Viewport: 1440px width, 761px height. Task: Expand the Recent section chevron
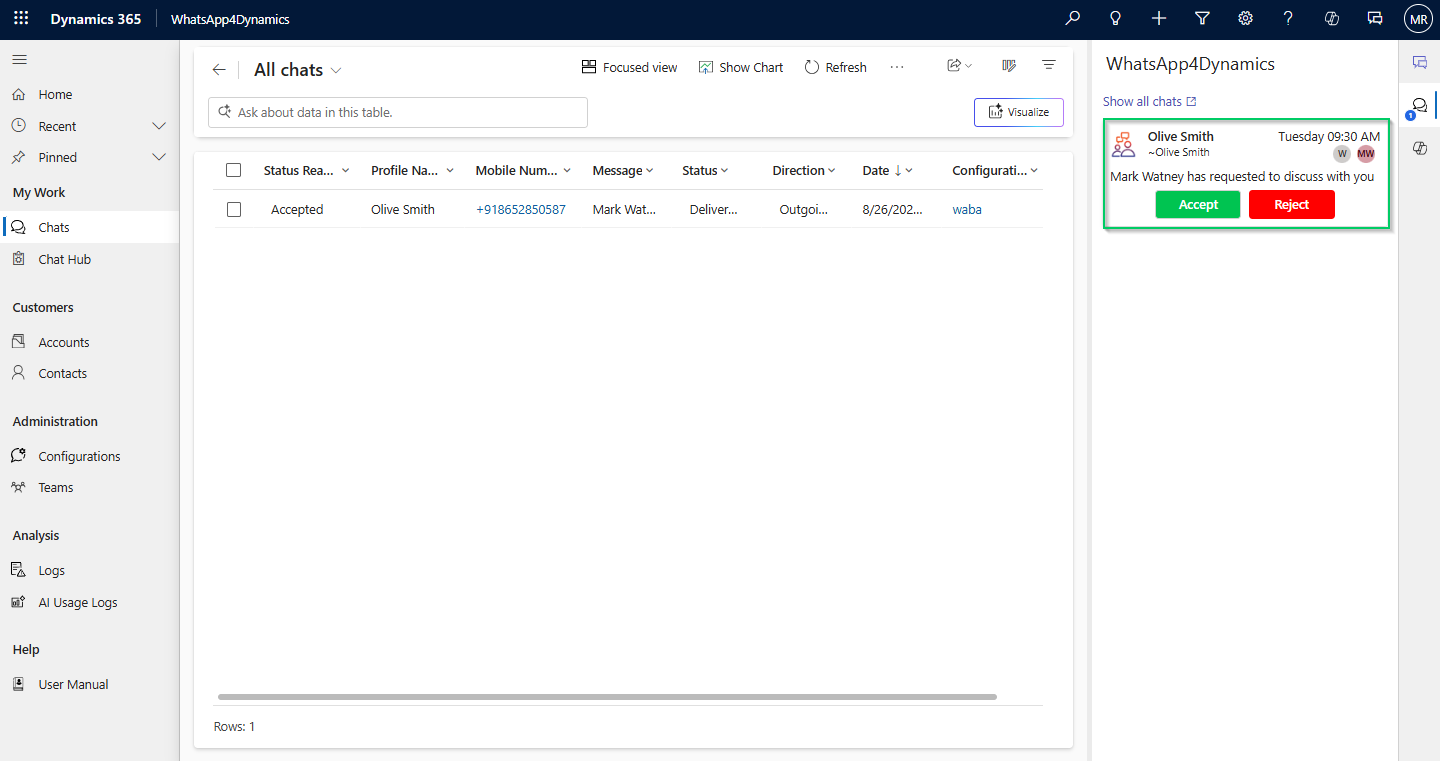[x=158, y=126]
